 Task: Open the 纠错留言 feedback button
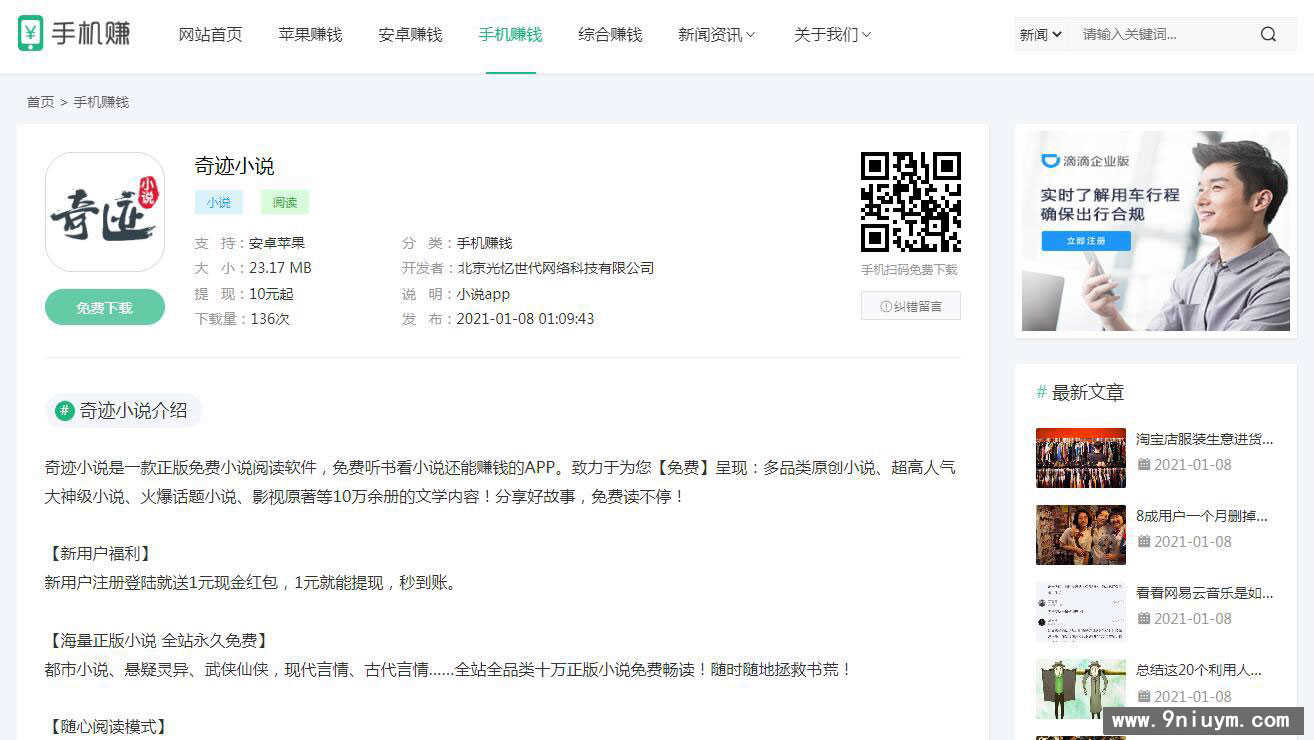click(910, 306)
